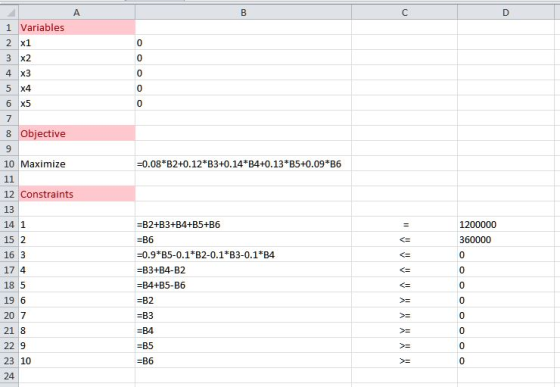The height and width of the screenshot is (387, 560).
Task: Click the Maximize label cell
Action: tap(77, 164)
